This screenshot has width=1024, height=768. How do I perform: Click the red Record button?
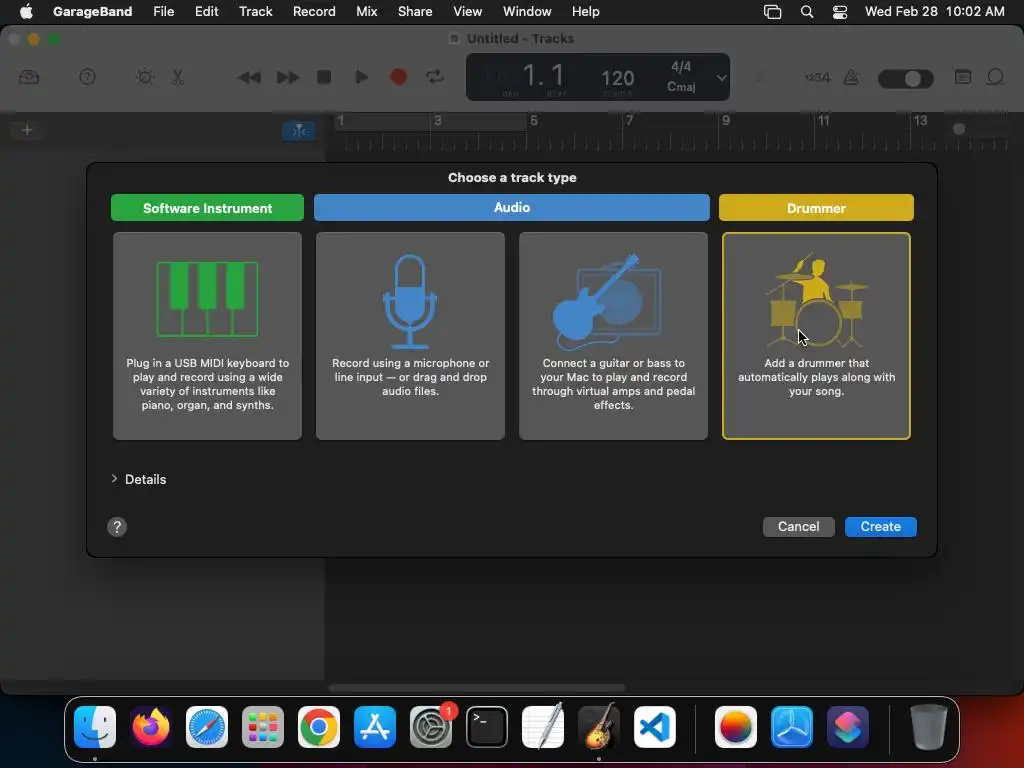[398, 78]
